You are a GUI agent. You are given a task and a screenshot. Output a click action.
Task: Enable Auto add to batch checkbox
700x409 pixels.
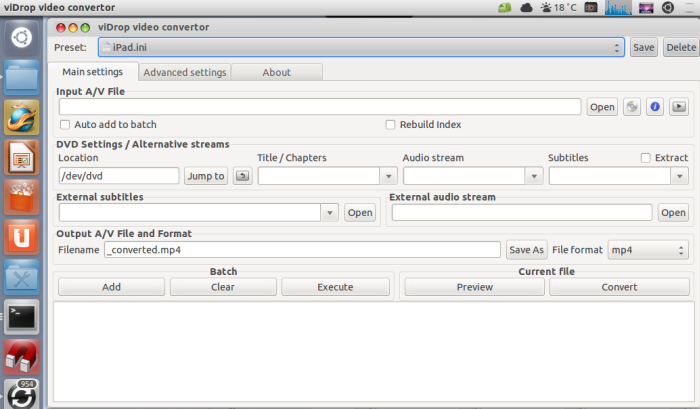pos(65,125)
